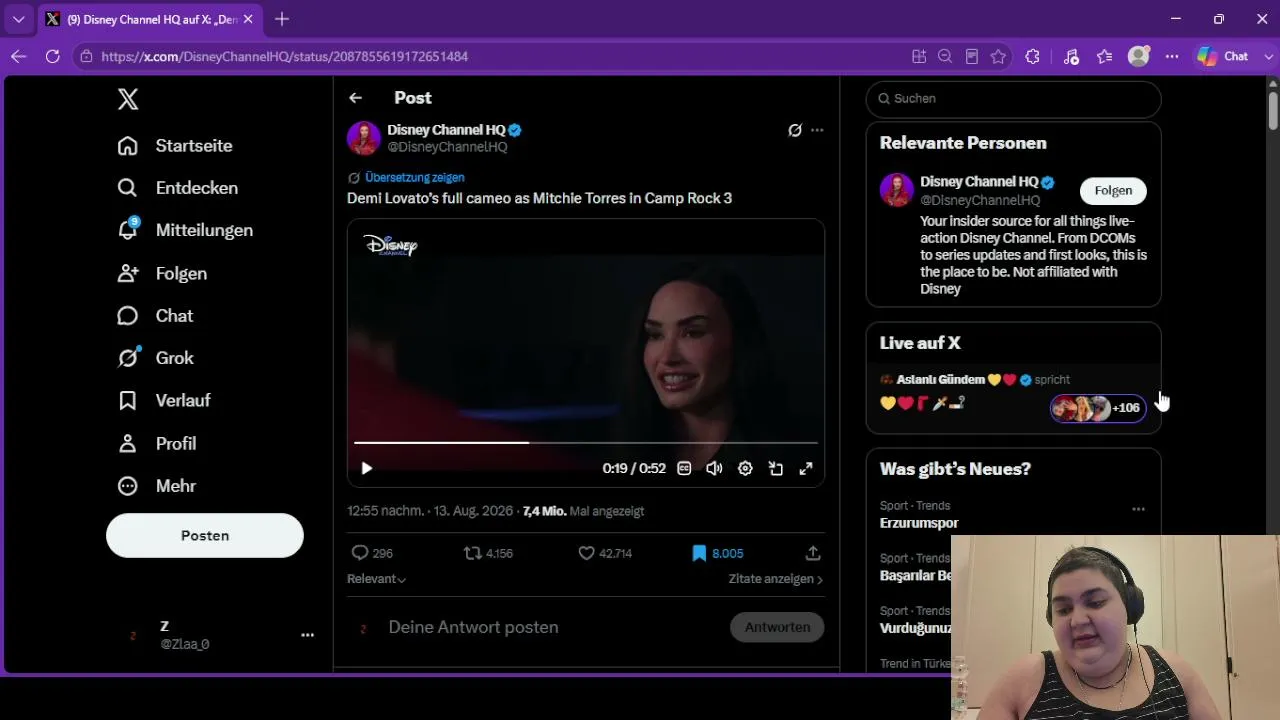Image resolution: width=1280 pixels, height=720 pixels.
Task: Open the Verlauf item in the sidebar
Action: pos(163,400)
